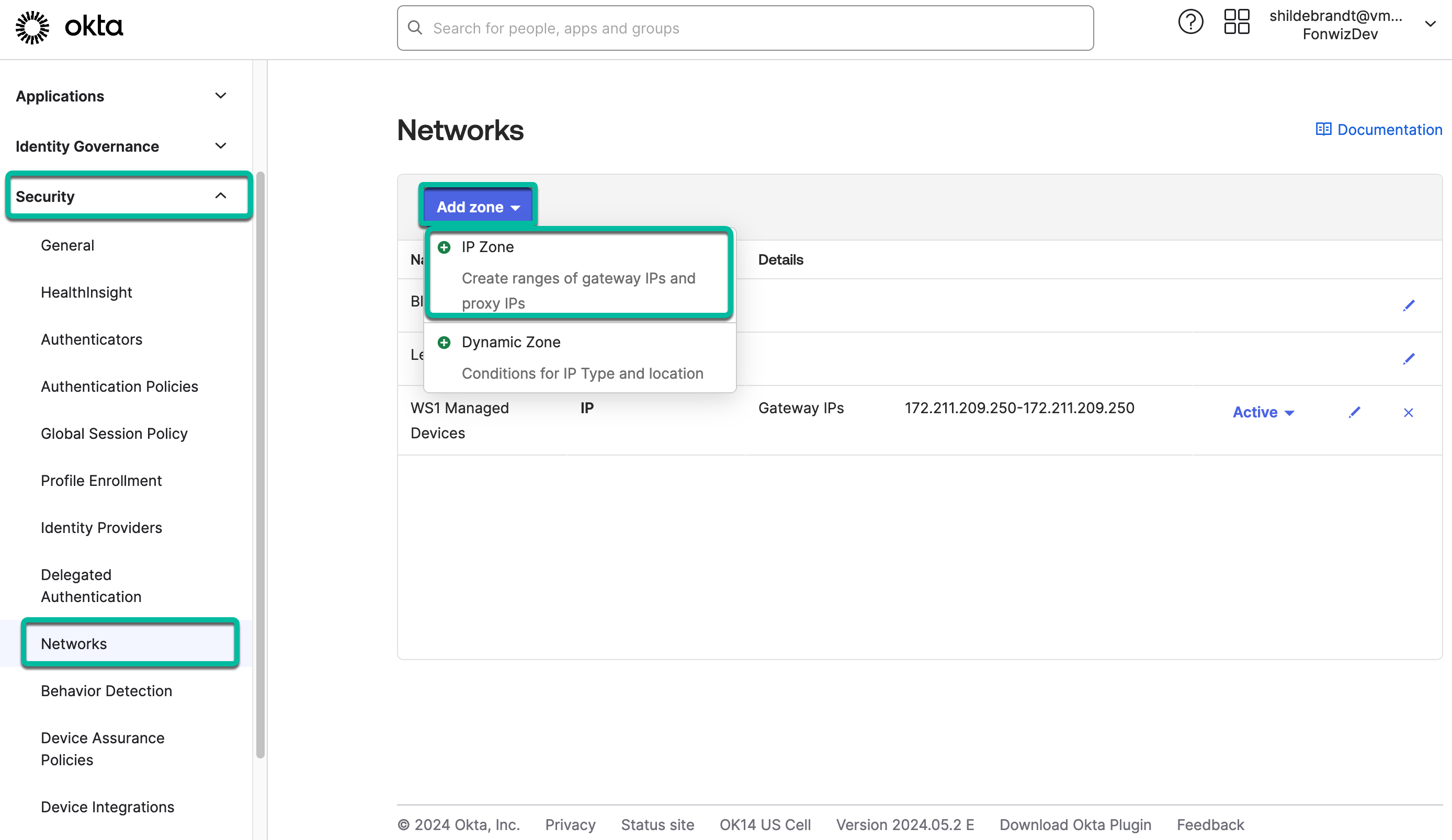Select Dynamic Zone from the menu
The width and height of the screenshot is (1452, 840).
(511, 342)
